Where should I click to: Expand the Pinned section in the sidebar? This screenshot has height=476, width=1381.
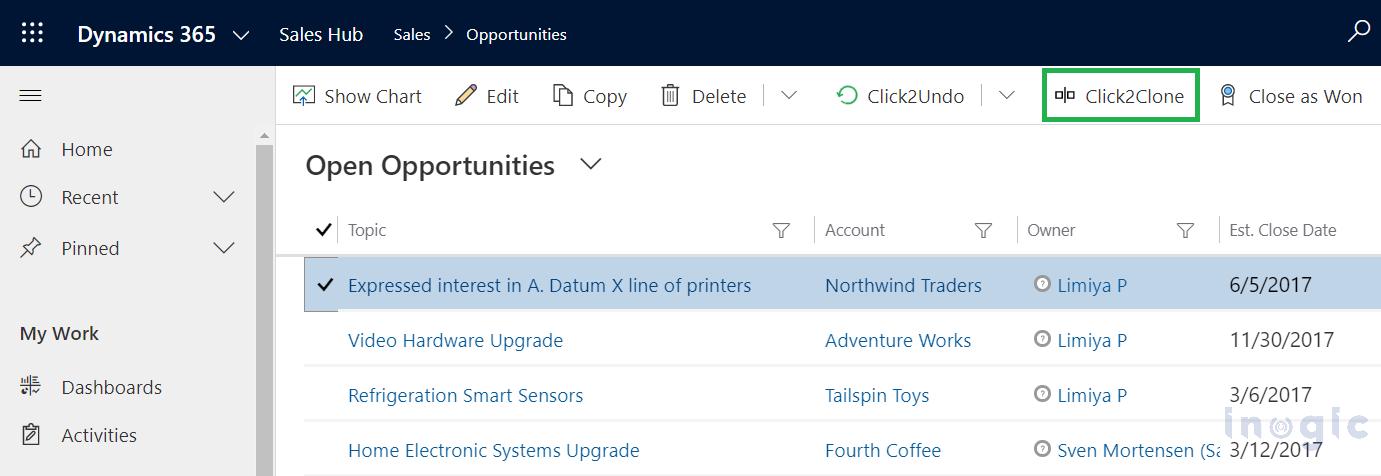(224, 248)
